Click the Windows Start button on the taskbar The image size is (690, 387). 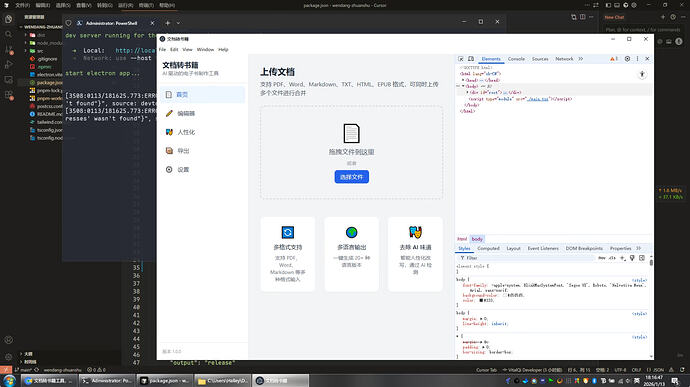9,380
